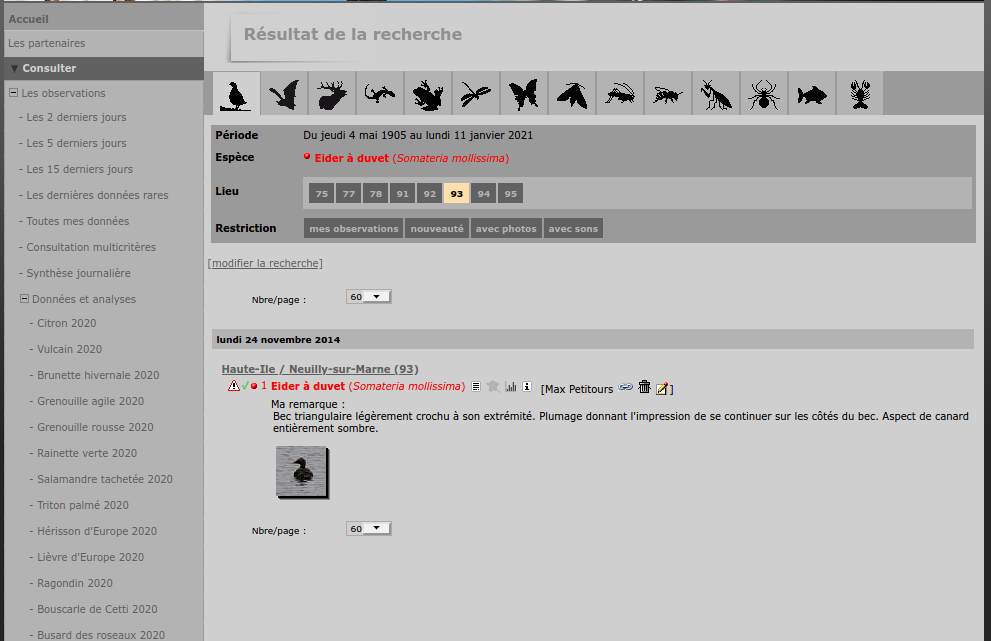Switch to the frog amphibians tab

(x=428, y=94)
